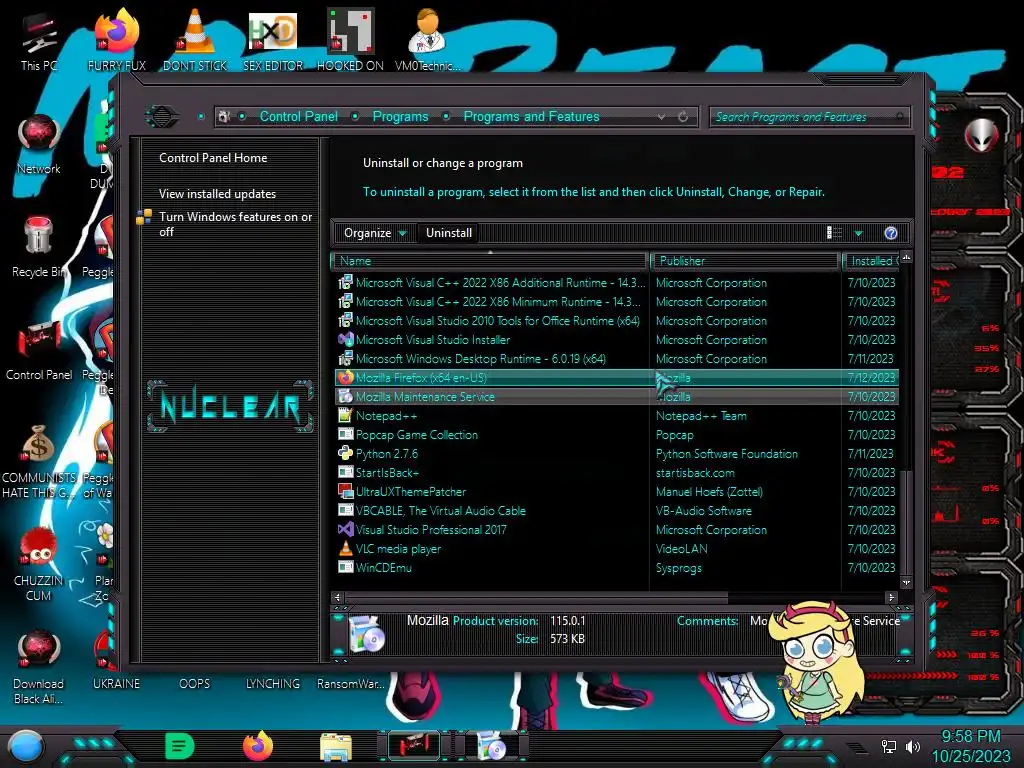Click the refresh icon in address bar
Viewport: 1024px width, 768px height.
click(683, 117)
